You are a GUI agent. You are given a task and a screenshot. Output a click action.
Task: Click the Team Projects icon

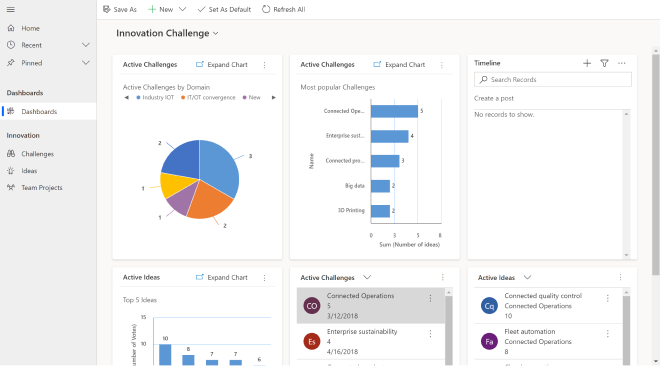point(11,187)
